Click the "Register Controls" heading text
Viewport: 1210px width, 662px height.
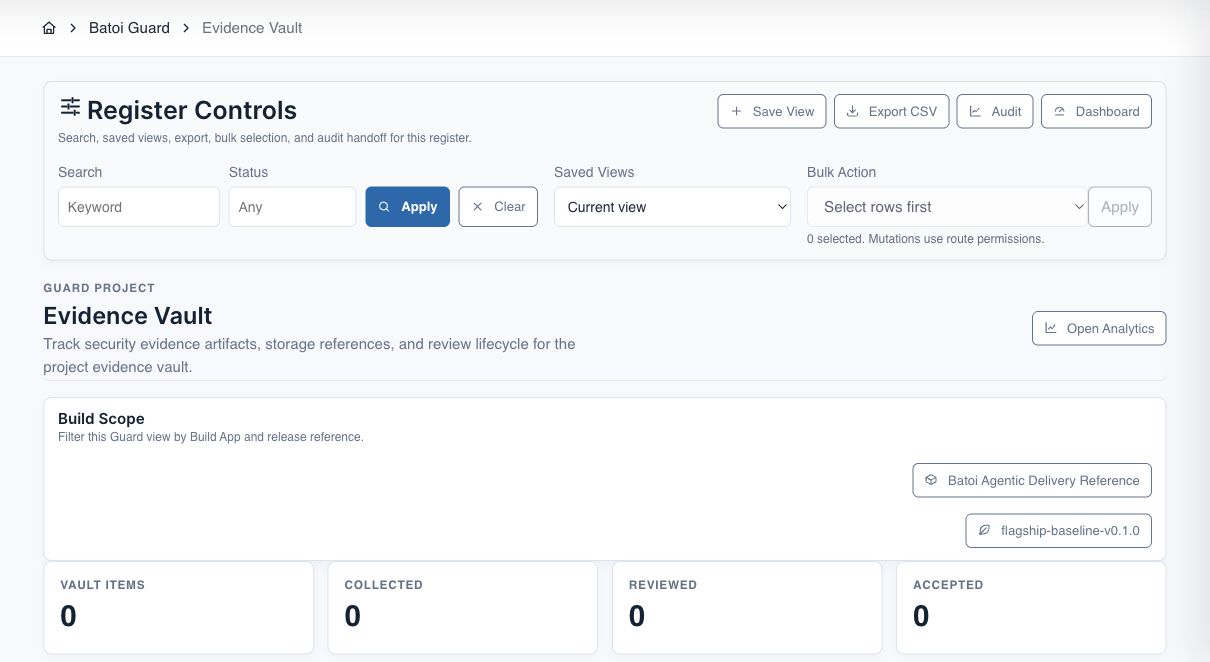pos(192,110)
